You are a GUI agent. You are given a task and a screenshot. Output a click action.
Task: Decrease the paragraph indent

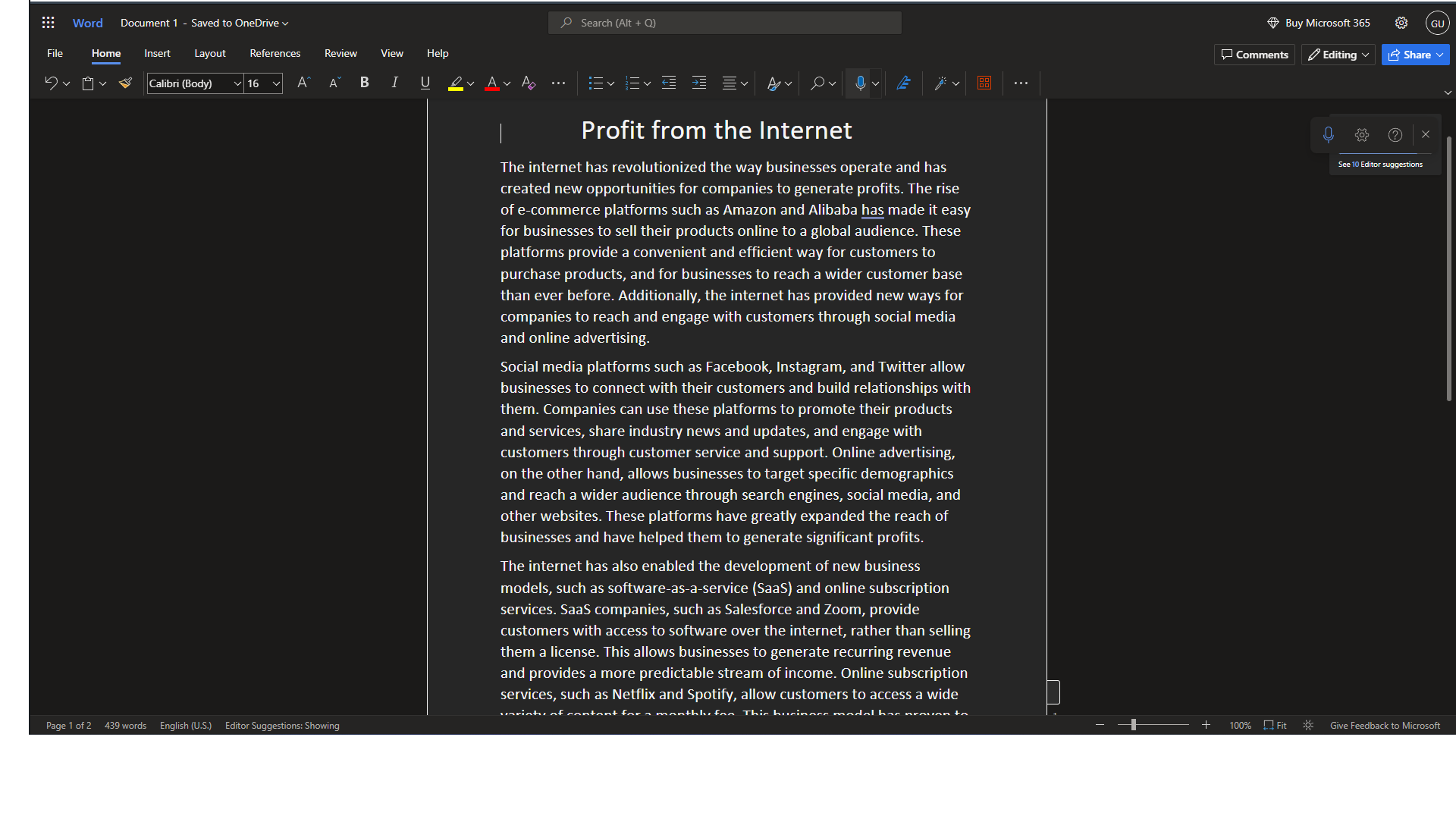[669, 83]
